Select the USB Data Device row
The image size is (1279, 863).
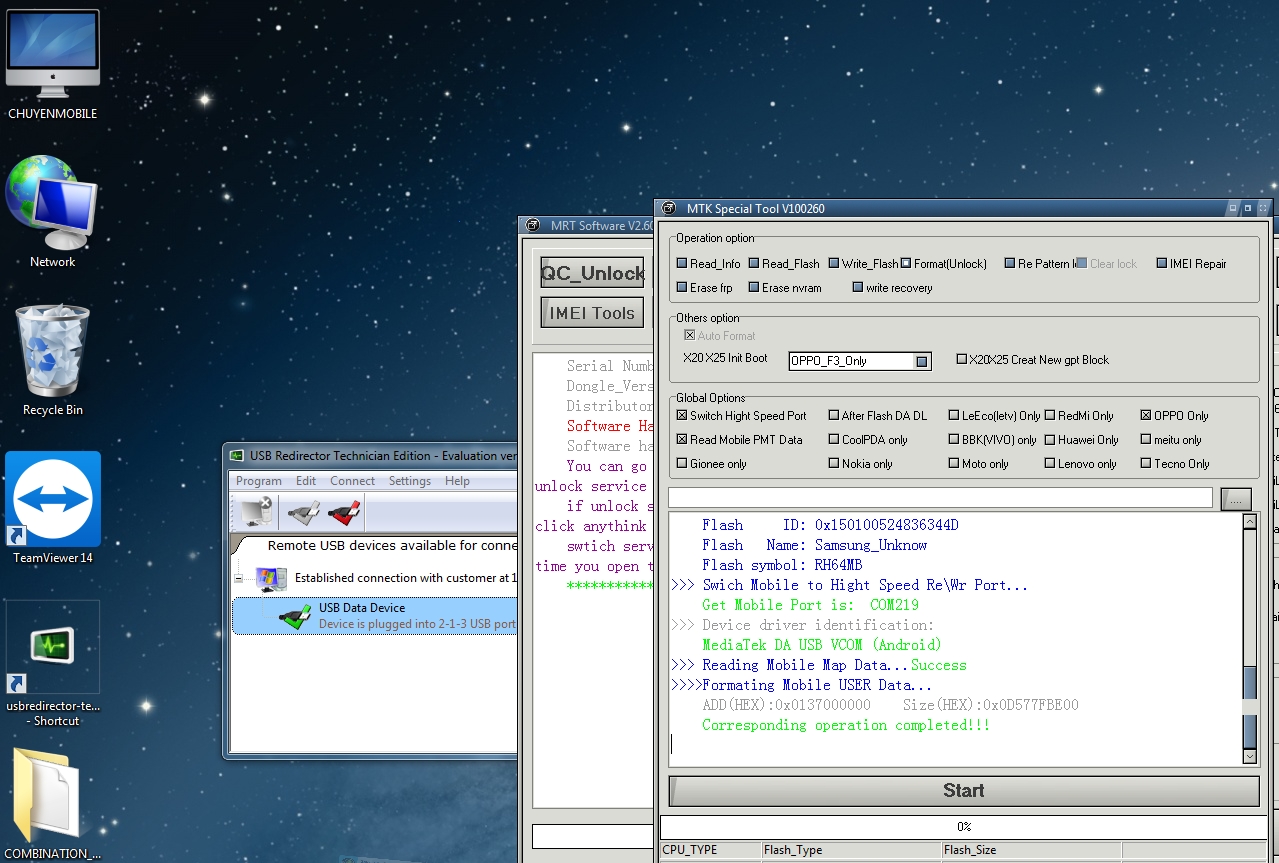coord(375,616)
